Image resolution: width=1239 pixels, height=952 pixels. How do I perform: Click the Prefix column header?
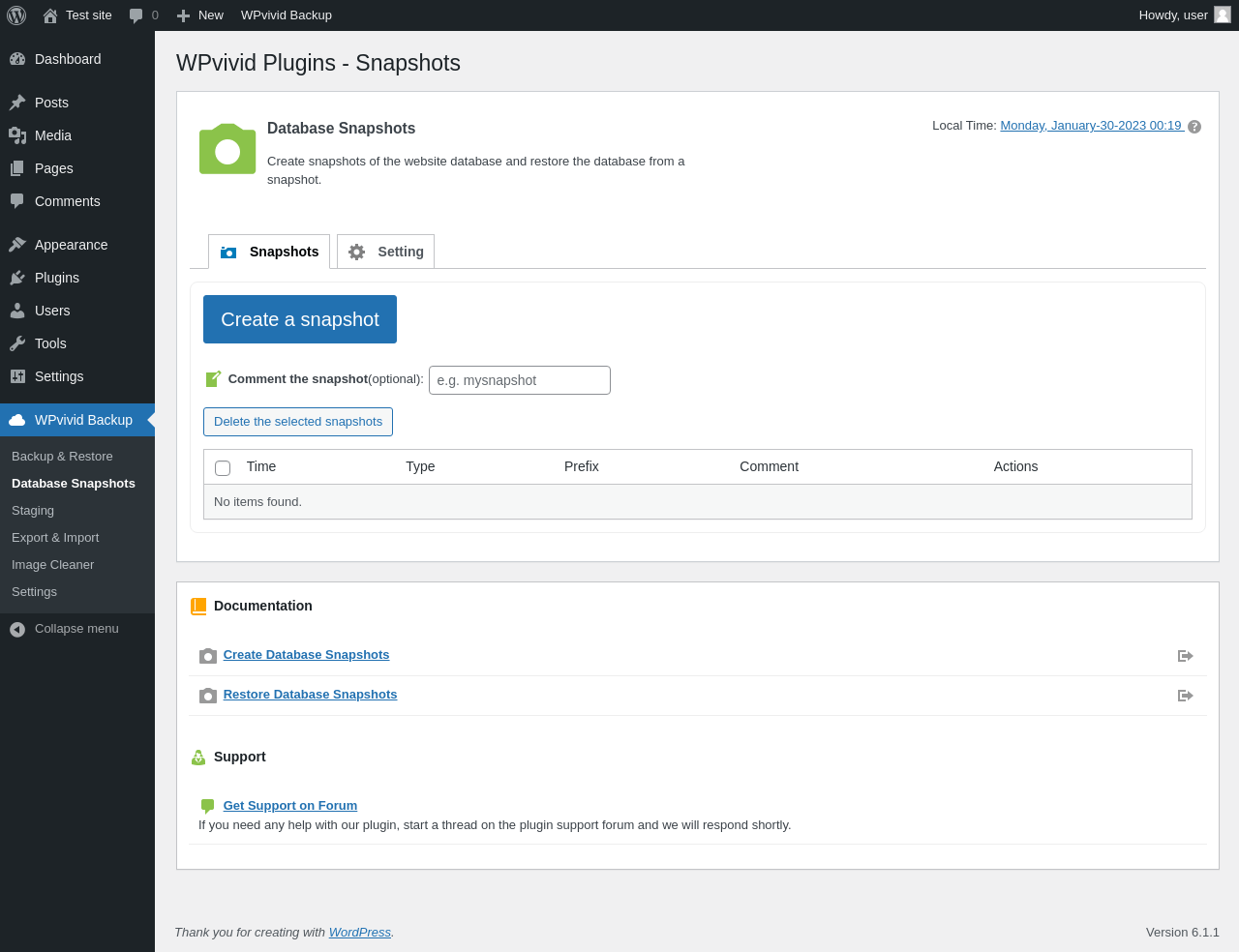(582, 466)
